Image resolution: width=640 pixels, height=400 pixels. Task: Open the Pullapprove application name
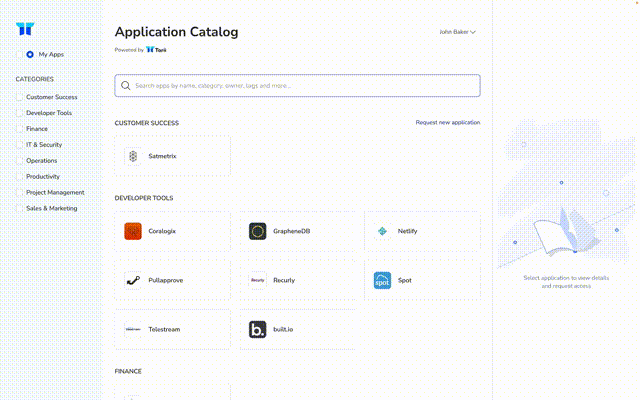pos(166,280)
